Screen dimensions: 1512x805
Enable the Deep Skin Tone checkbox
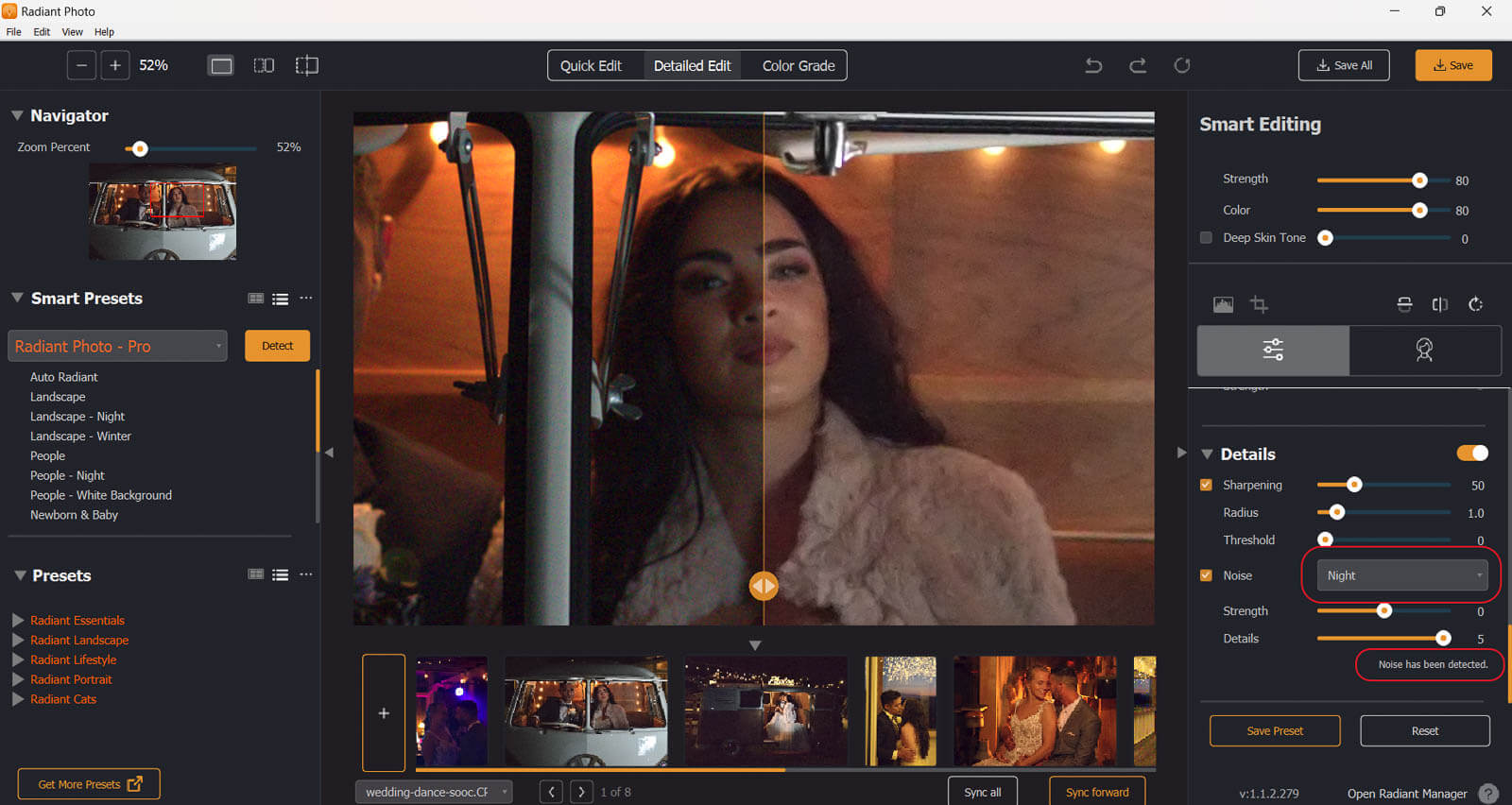(1206, 238)
